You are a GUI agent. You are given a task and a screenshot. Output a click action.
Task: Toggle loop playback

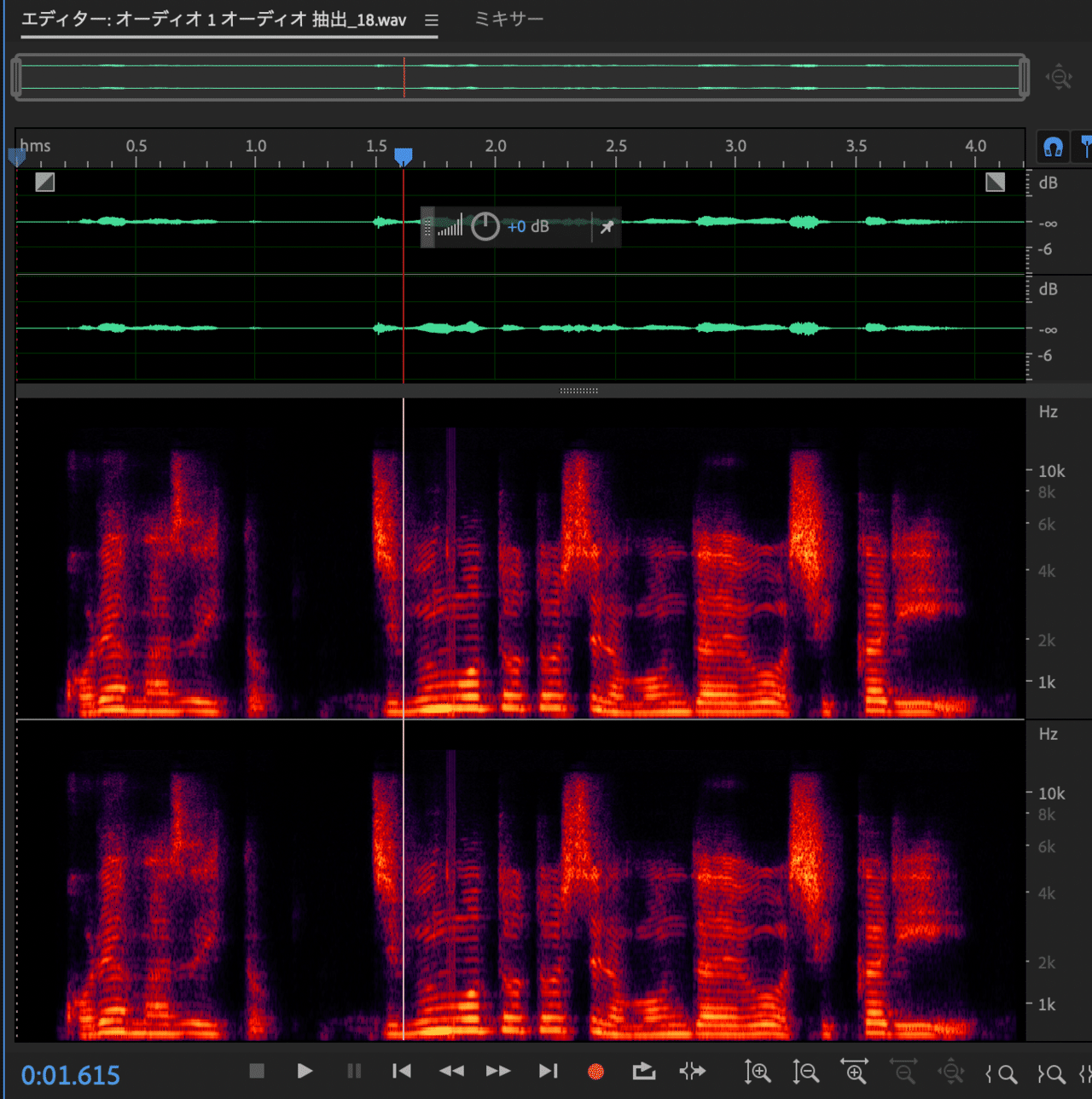pyautogui.click(x=644, y=1071)
